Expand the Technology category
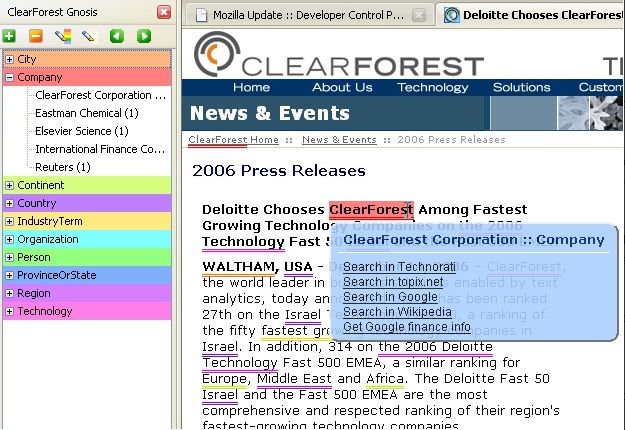 (x=10, y=311)
